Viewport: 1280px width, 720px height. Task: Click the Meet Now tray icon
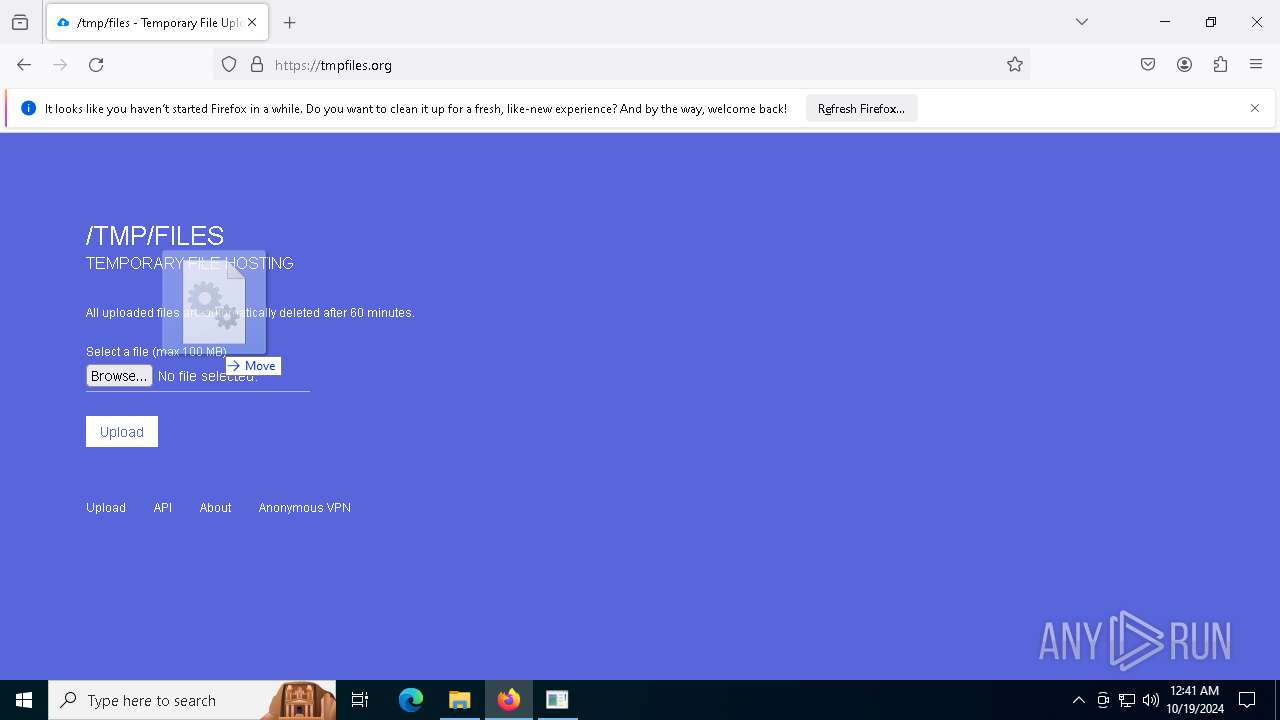(1103, 700)
